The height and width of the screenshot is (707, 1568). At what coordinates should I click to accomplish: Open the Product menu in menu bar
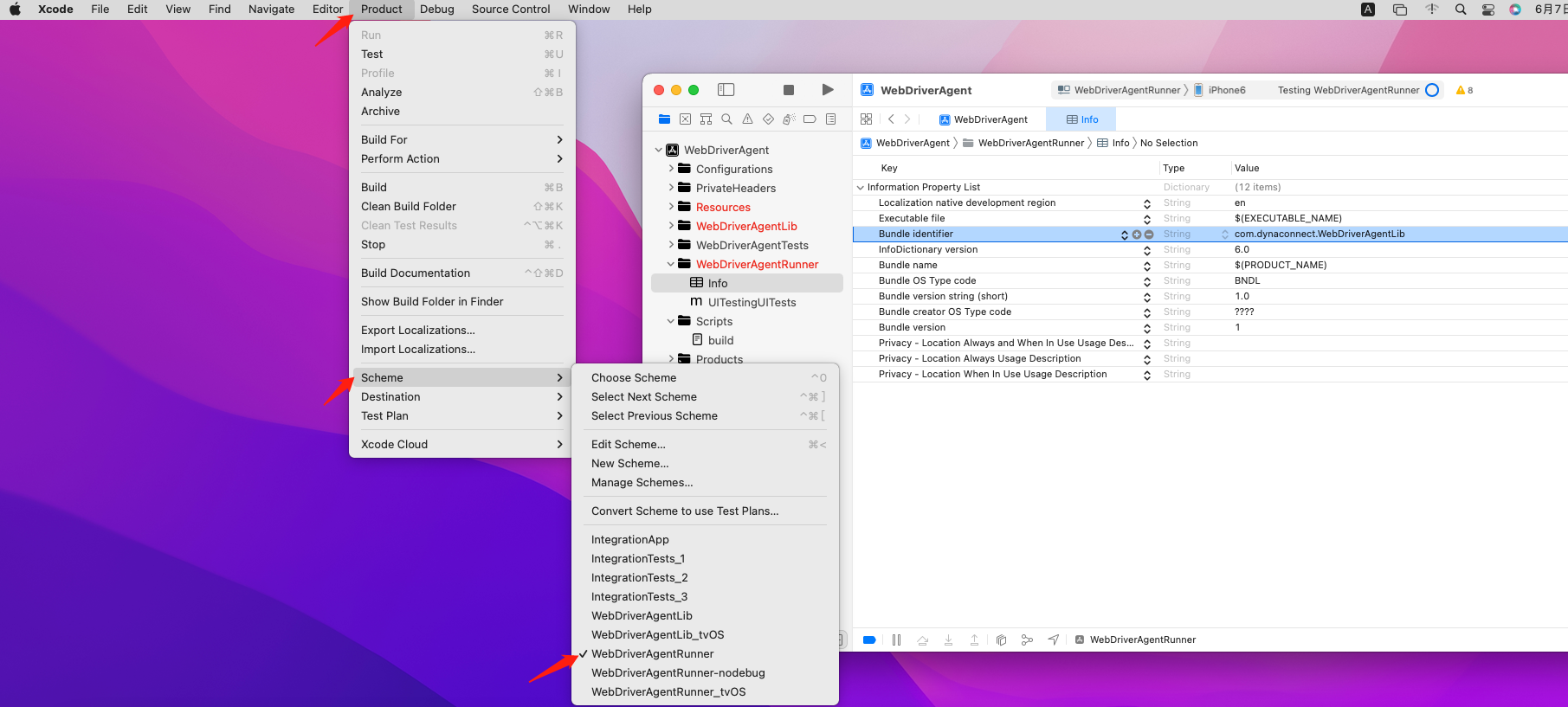click(x=381, y=10)
